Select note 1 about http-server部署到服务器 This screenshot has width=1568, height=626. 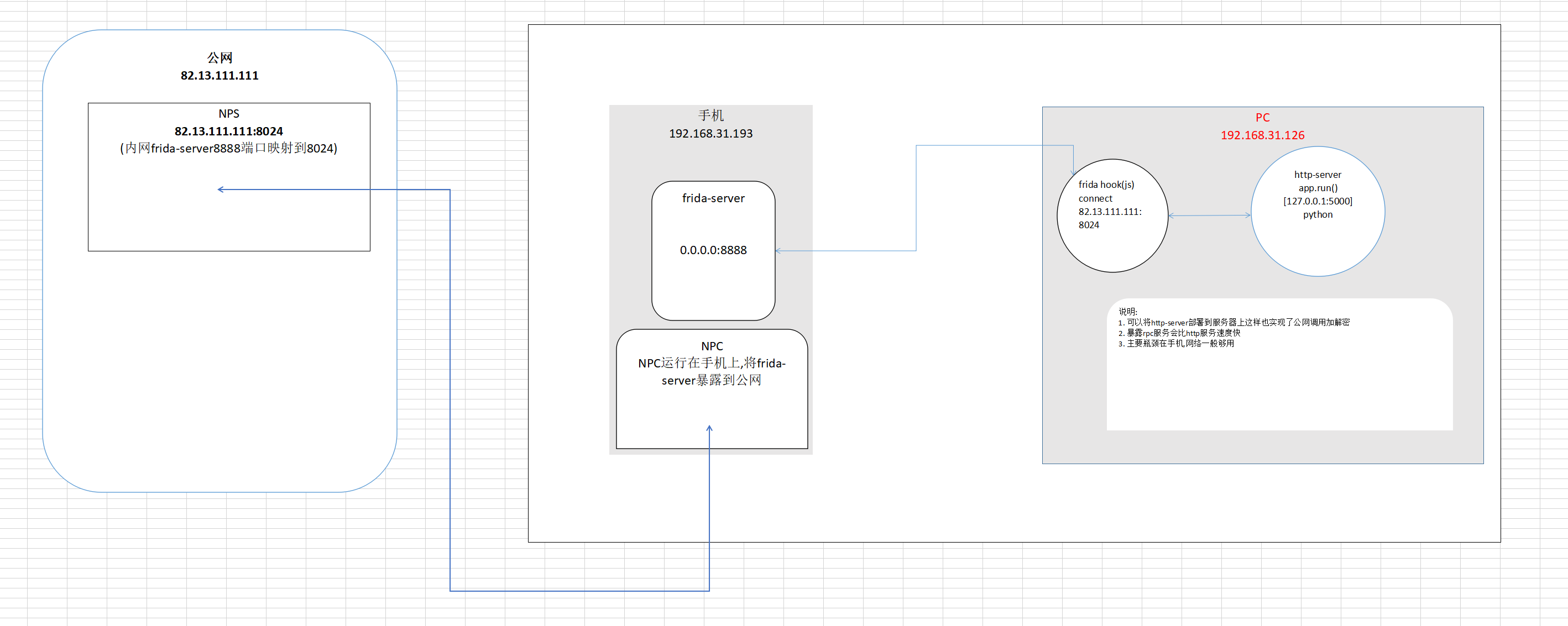1234,323
